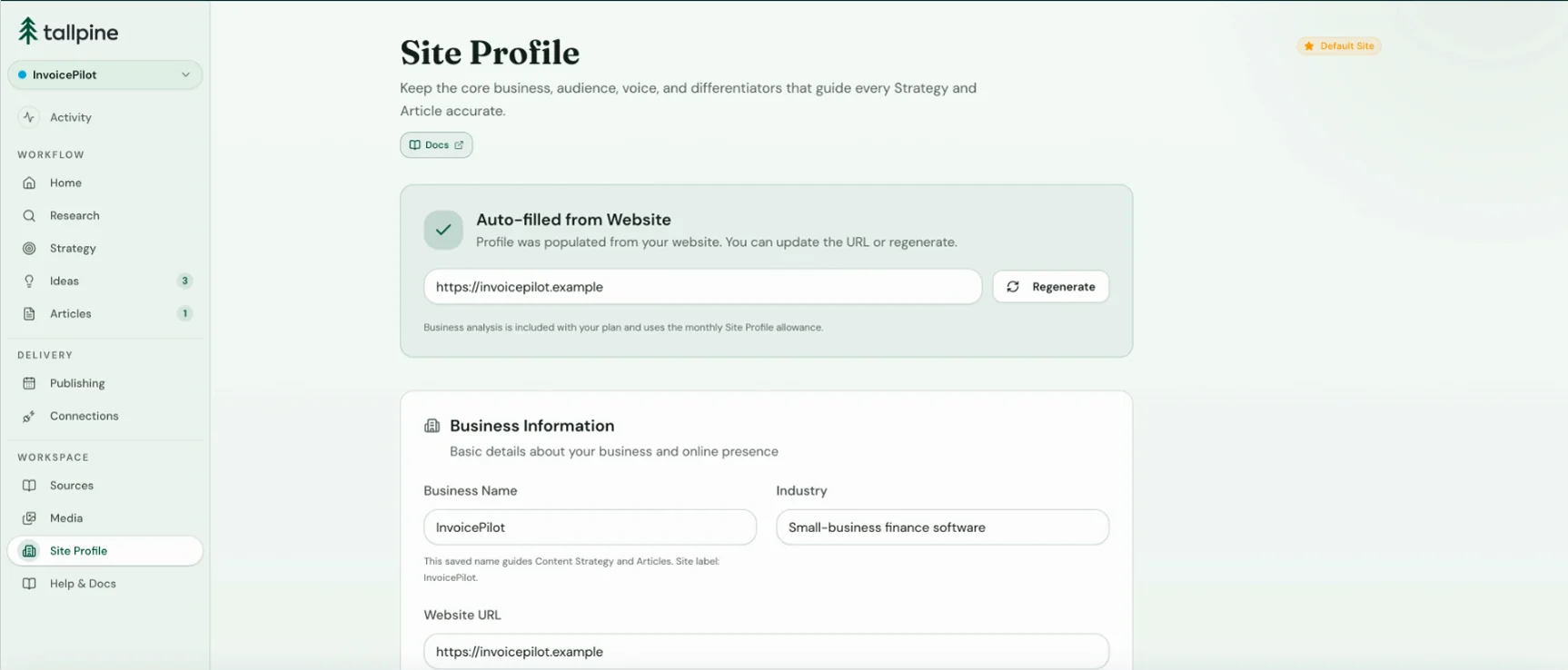Open the Sources book icon
The image size is (1568, 670).
29,486
